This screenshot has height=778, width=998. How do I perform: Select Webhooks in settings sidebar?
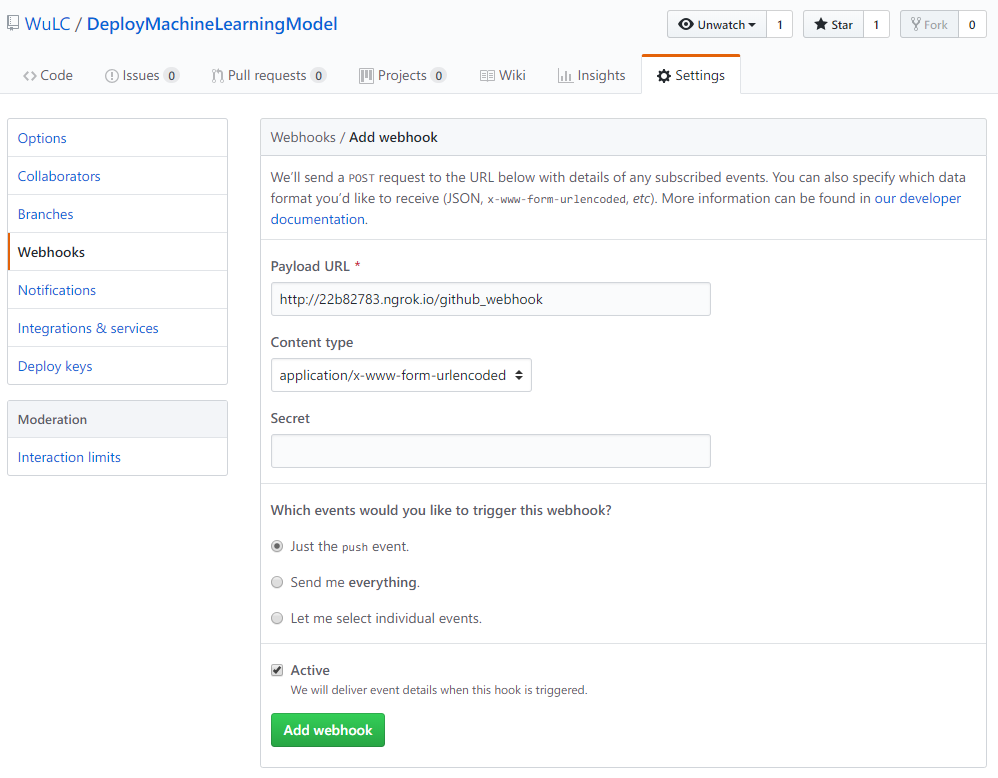pyautogui.click(x=117, y=252)
